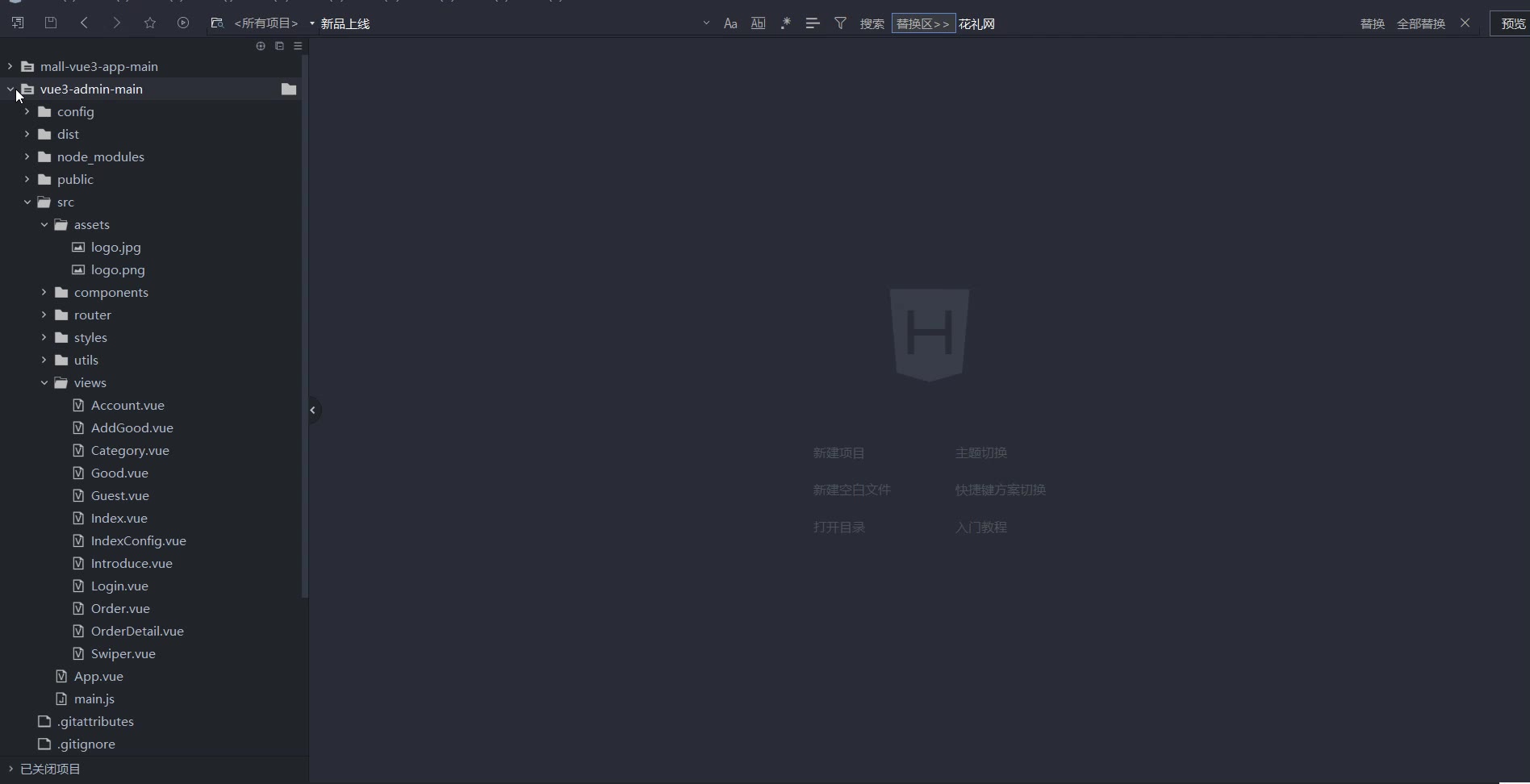Viewport: 1530px width, 784px height.
Task: Collapse the src folder
Action: [27, 202]
